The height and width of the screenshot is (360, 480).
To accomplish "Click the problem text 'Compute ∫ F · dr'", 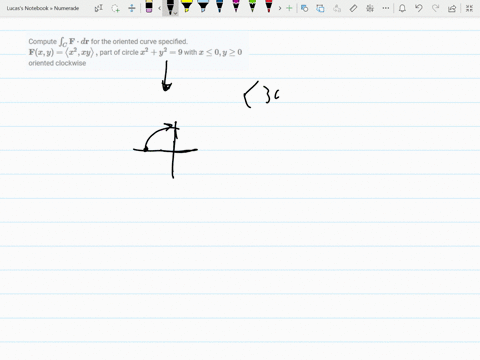I will [x=59, y=42].
